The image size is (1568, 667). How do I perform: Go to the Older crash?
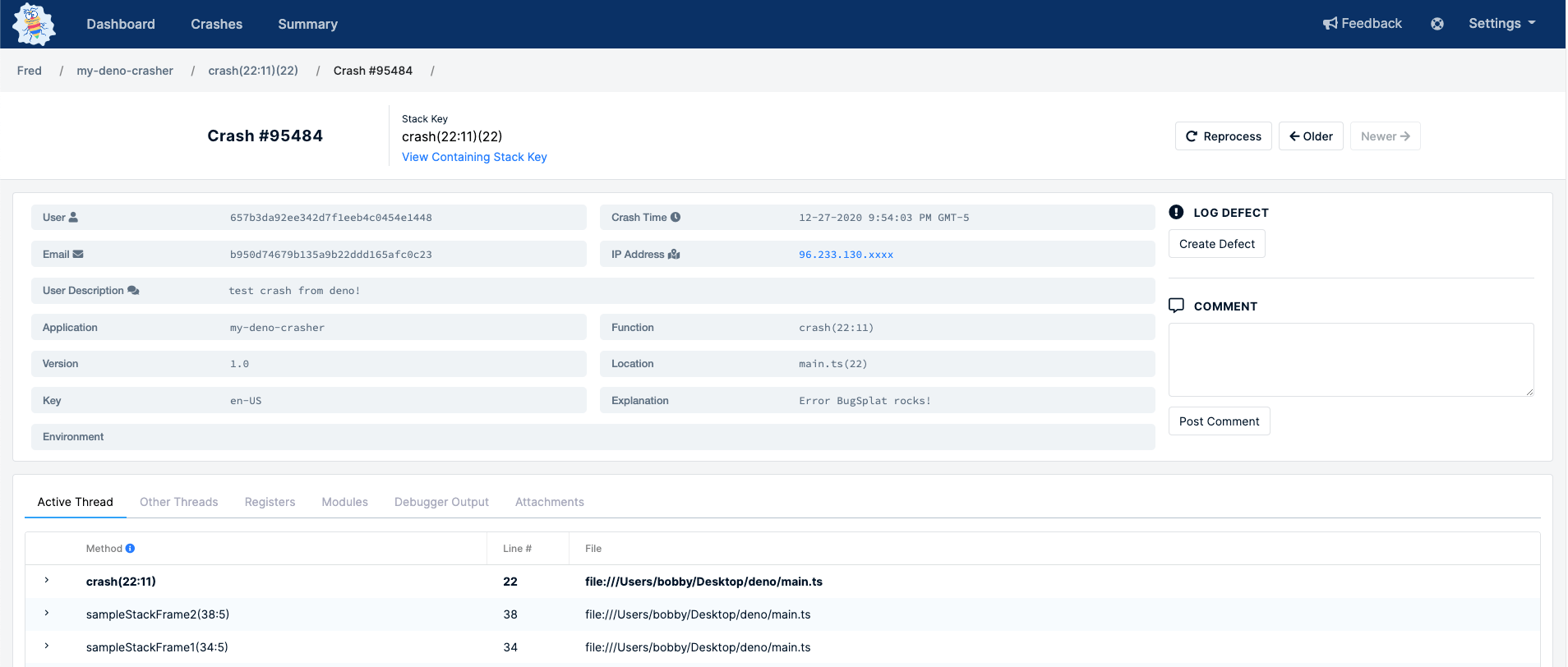[x=1311, y=136]
